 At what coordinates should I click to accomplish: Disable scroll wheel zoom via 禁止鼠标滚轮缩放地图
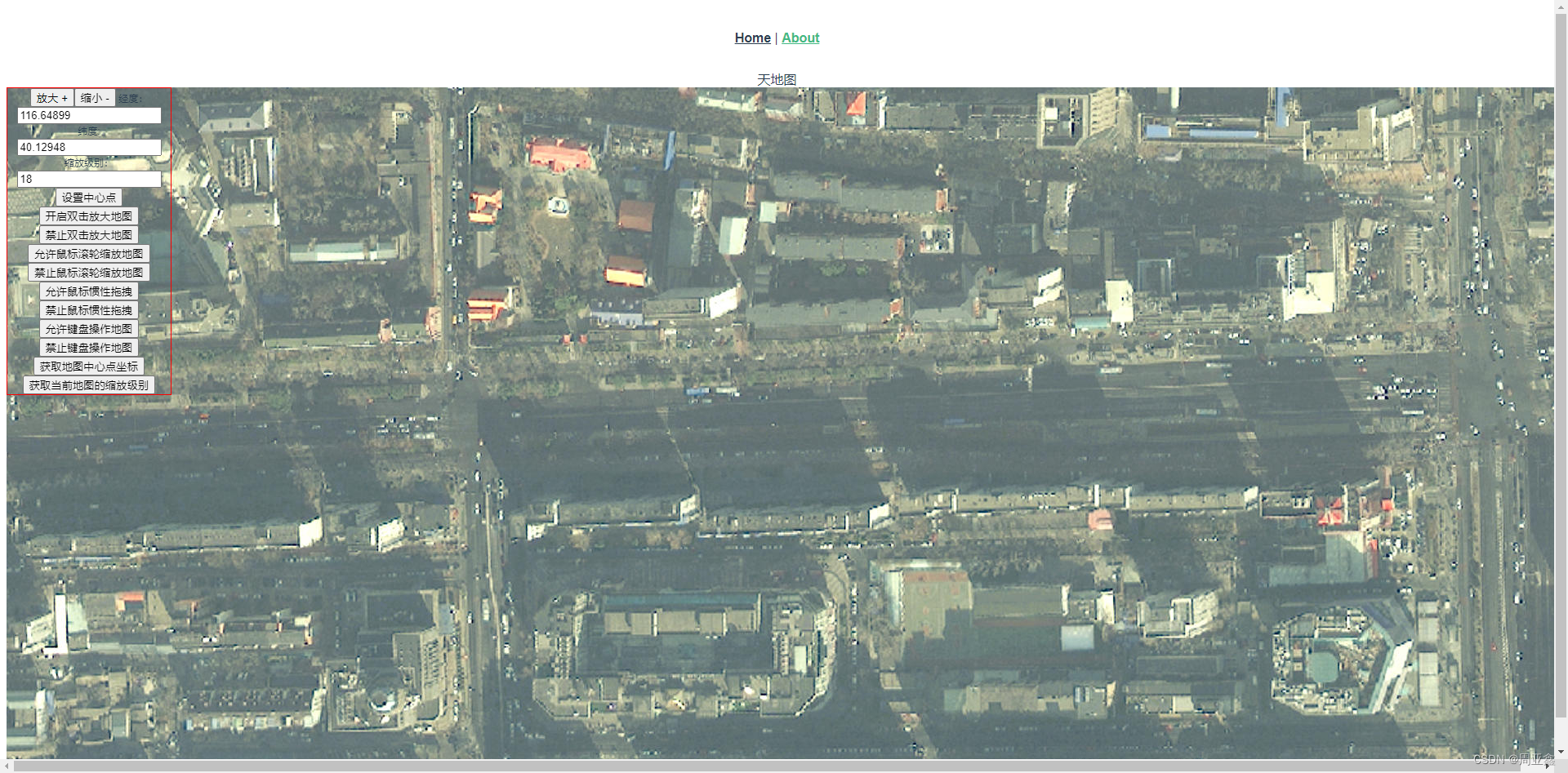89,273
